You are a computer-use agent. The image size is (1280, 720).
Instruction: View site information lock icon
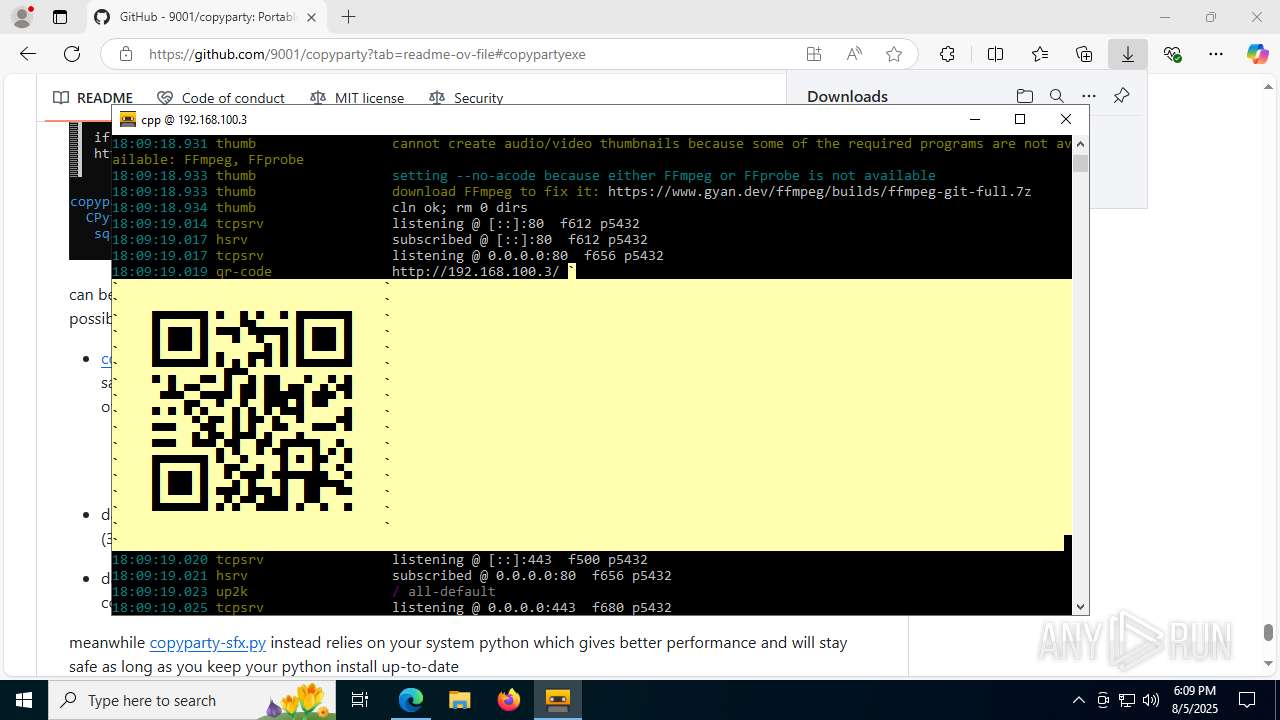[125, 54]
